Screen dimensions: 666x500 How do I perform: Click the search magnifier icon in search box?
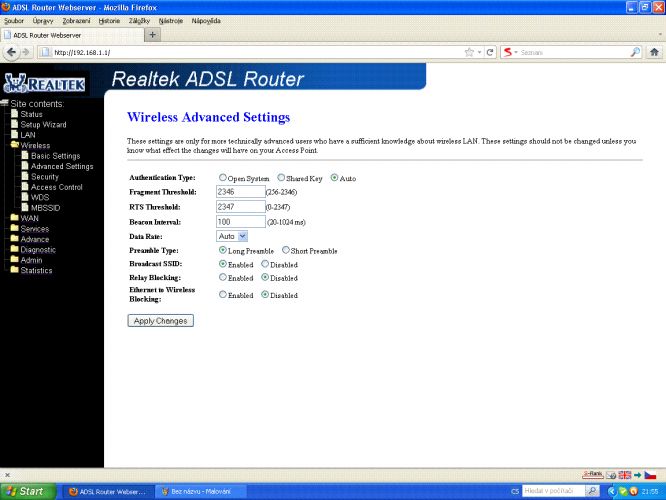[635, 52]
